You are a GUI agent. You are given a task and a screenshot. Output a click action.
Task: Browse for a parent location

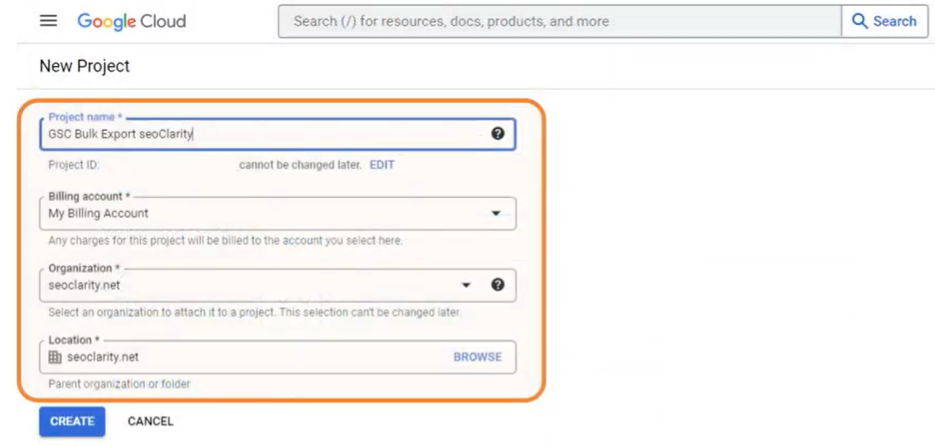(x=477, y=357)
